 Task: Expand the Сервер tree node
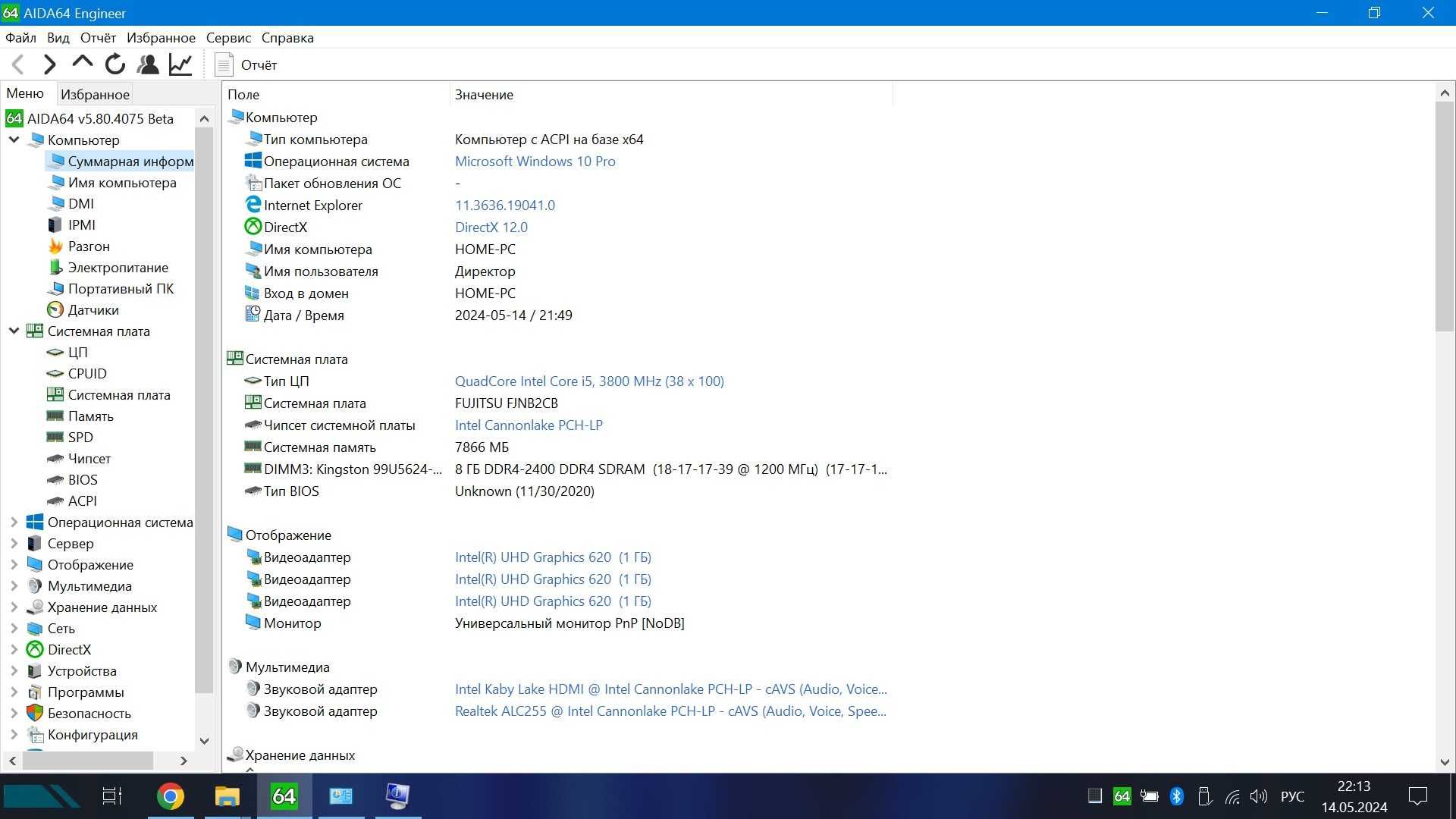[x=14, y=544]
